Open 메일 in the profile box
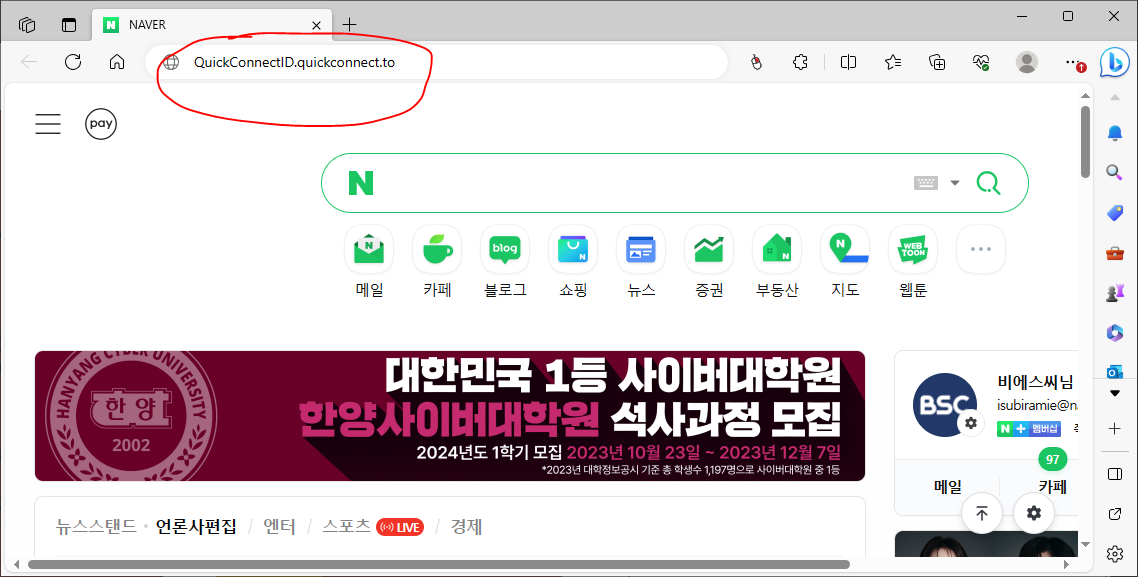 (948, 486)
